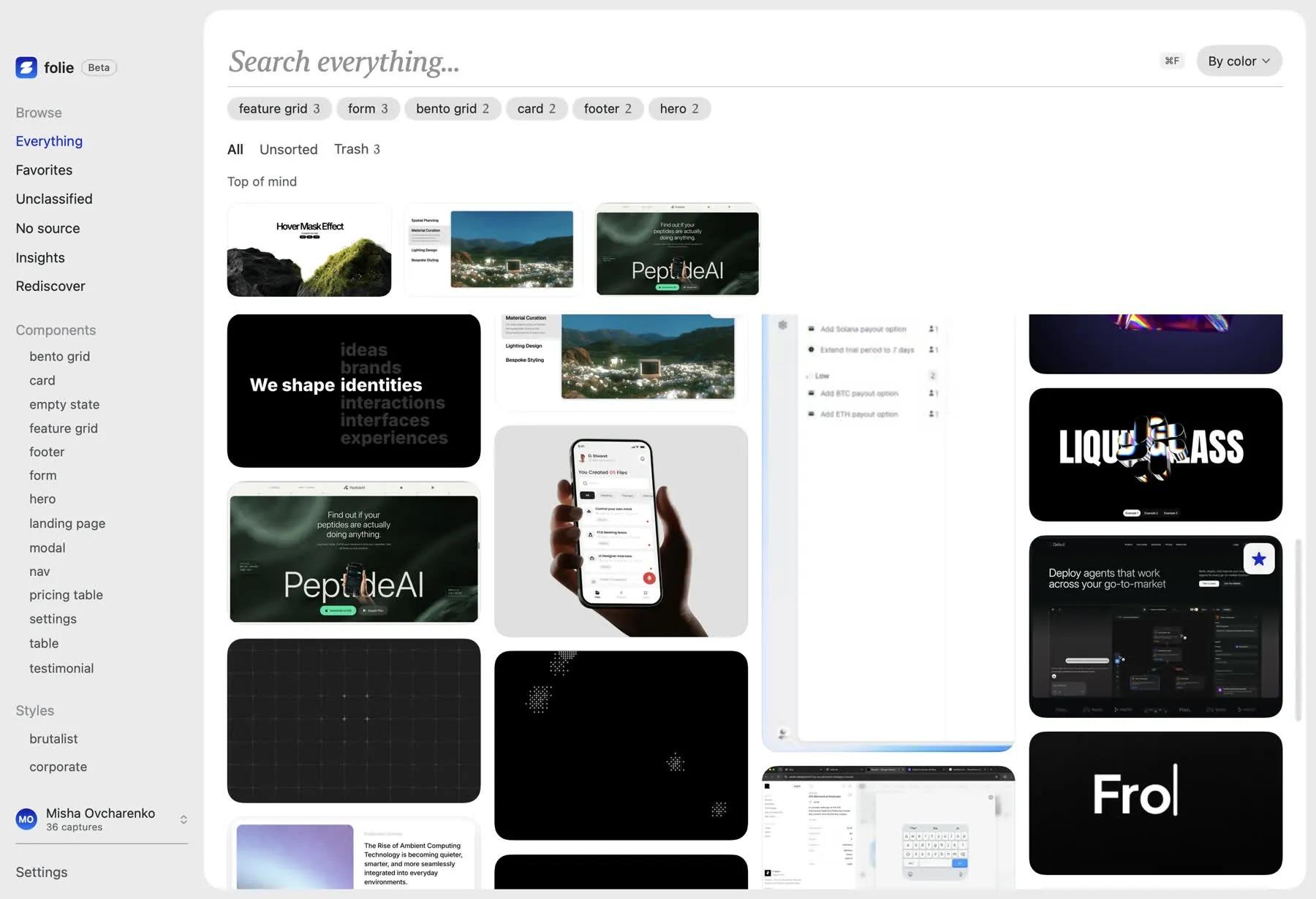
Task: Select Everything in the Browse sidebar
Action: (x=49, y=141)
